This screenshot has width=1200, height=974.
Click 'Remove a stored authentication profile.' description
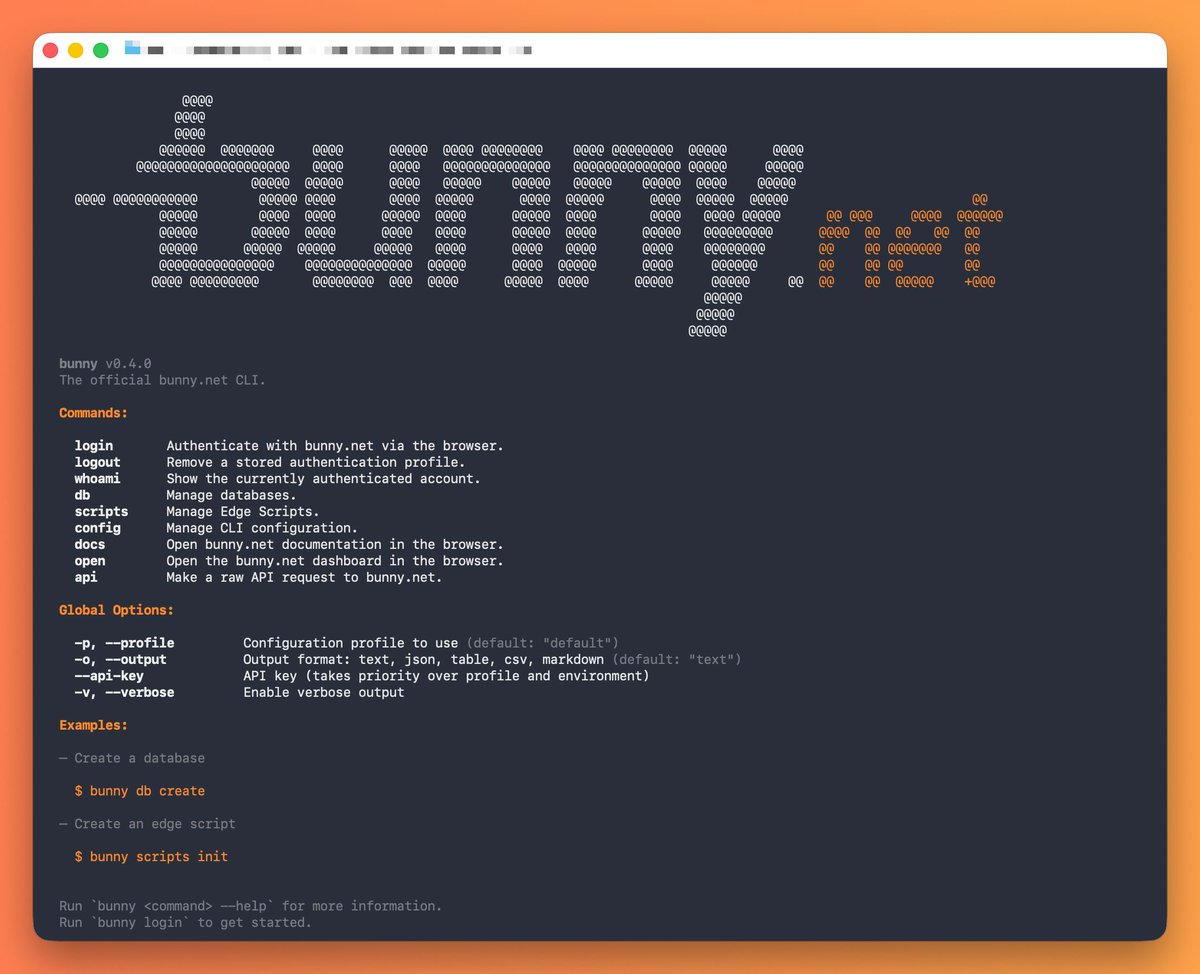316,462
